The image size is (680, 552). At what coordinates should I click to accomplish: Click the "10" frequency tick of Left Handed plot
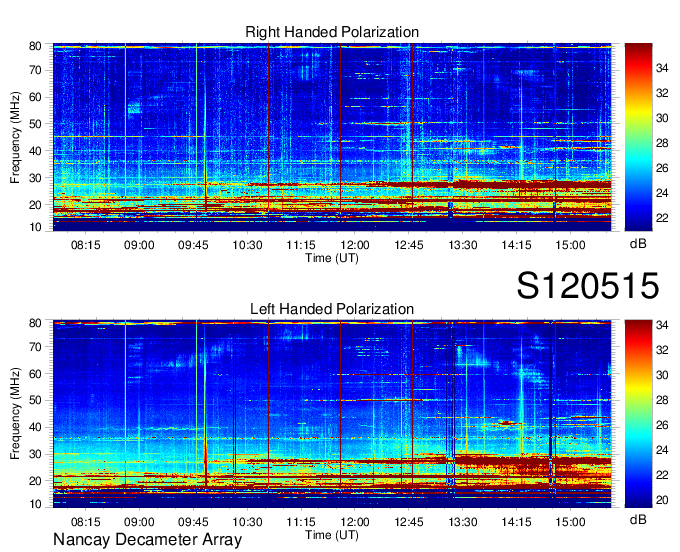(35, 504)
